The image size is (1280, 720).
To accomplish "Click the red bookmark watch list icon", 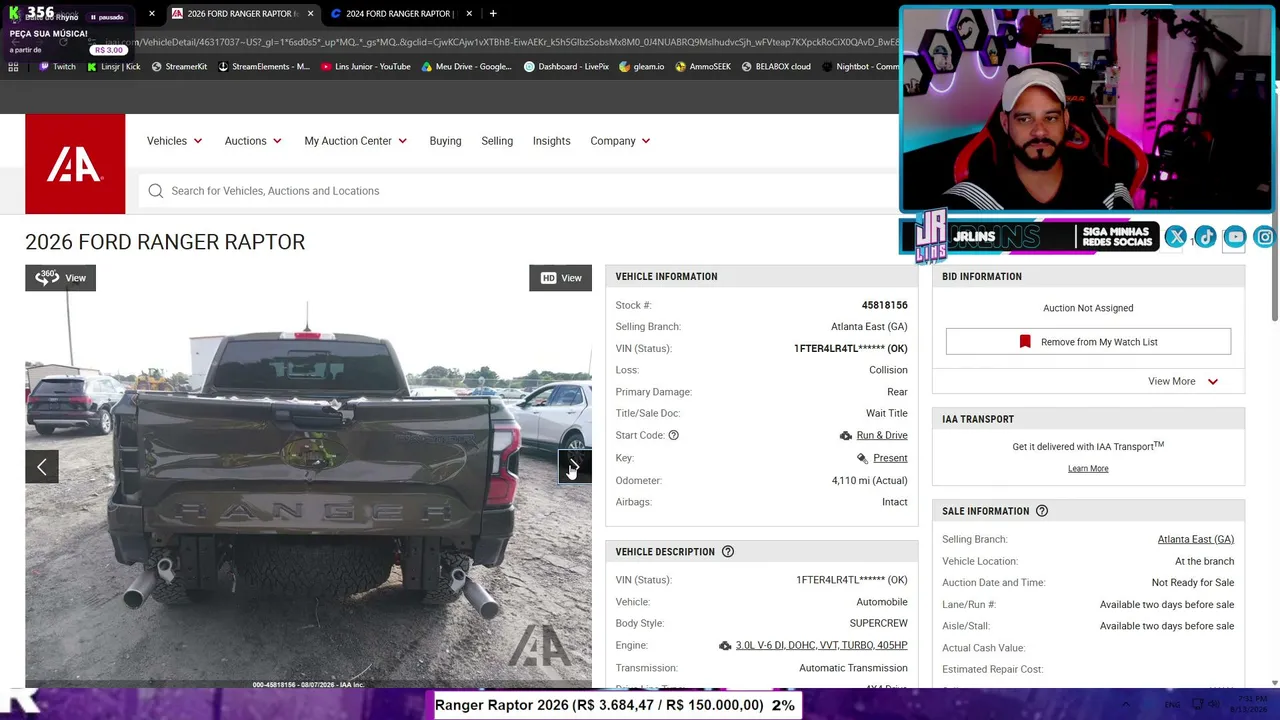I will pos(1025,342).
